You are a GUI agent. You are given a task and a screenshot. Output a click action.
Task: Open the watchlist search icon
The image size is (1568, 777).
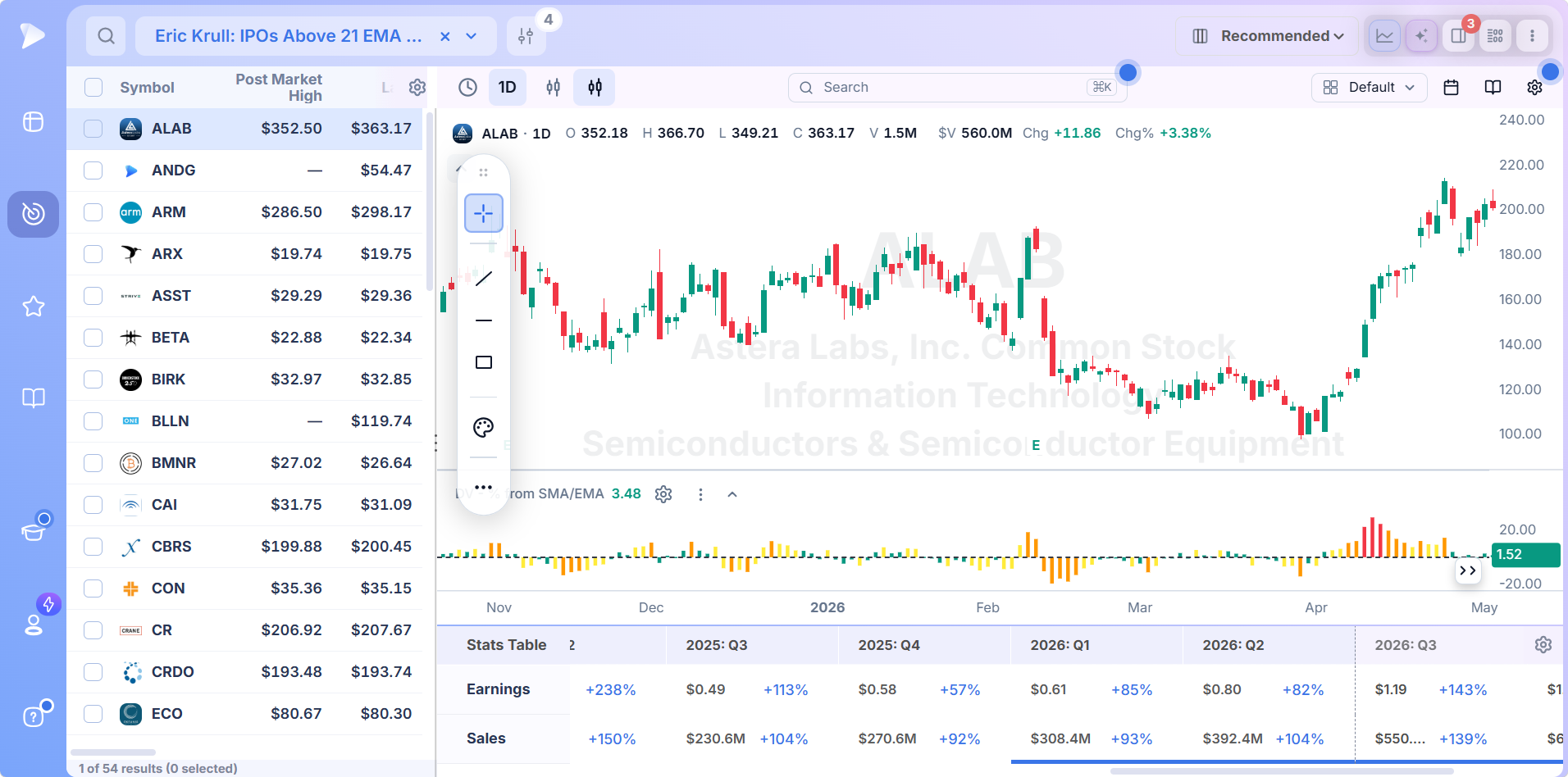(x=106, y=36)
